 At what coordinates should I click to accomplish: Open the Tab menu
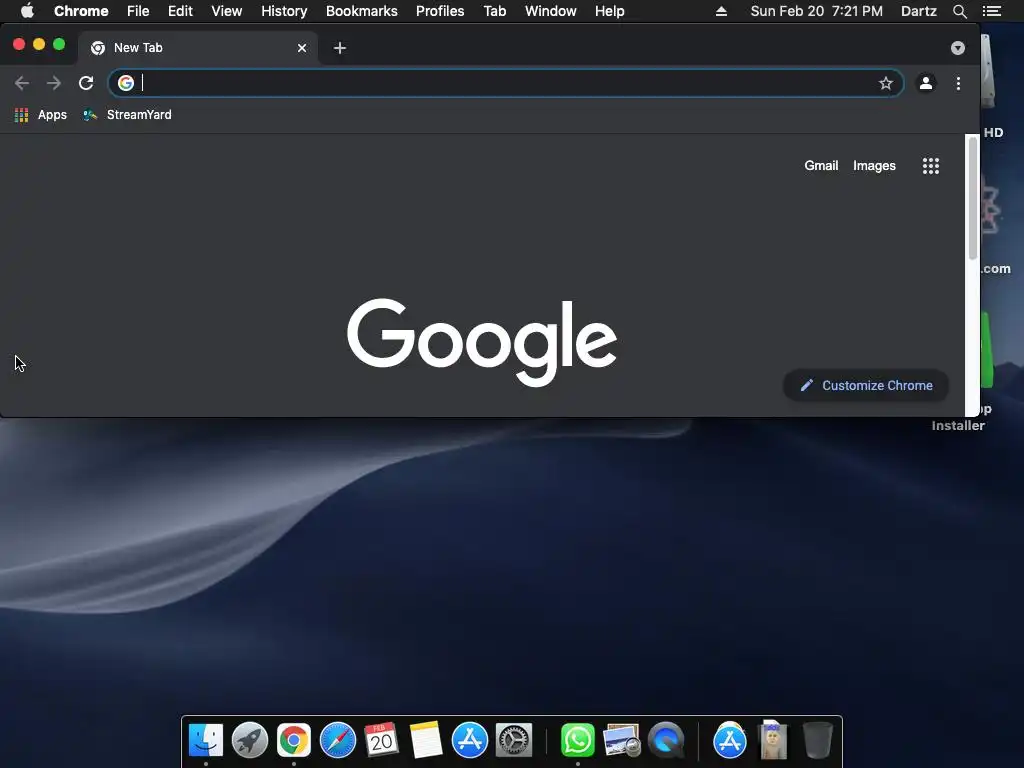tap(495, 11)
